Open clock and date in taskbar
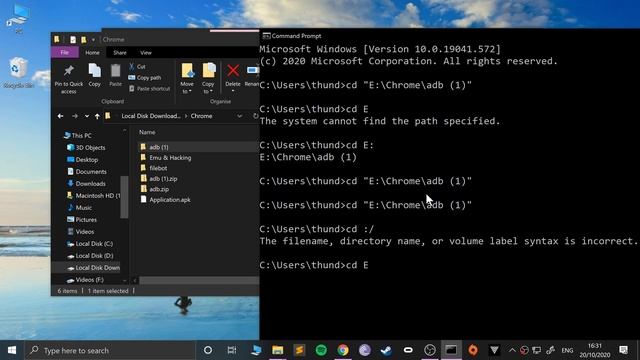 click(x=595, y=350)
